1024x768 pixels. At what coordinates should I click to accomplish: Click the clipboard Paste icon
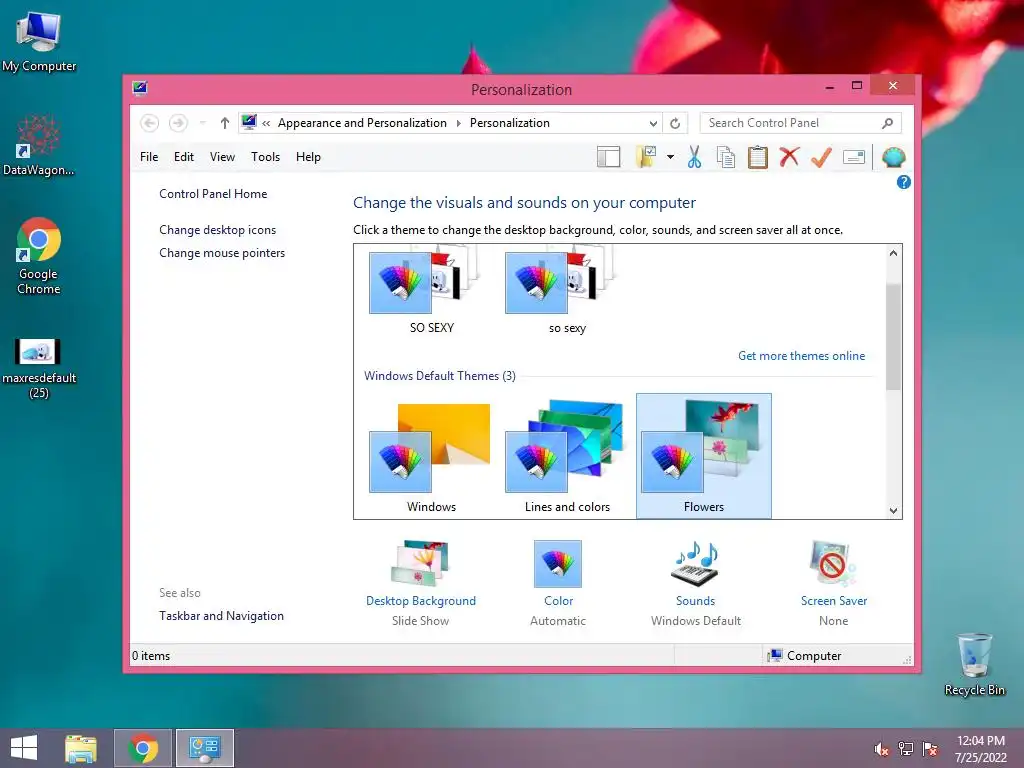click(758, 157)
